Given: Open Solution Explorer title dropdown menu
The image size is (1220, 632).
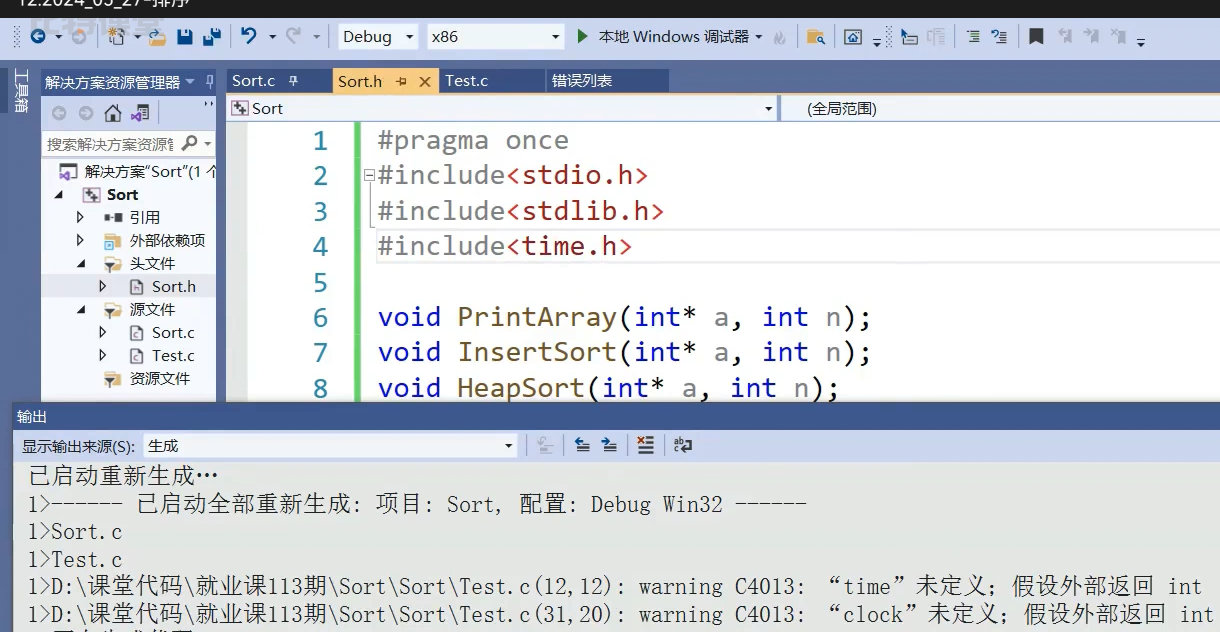Looking at the screenshot, I should 190,82.
